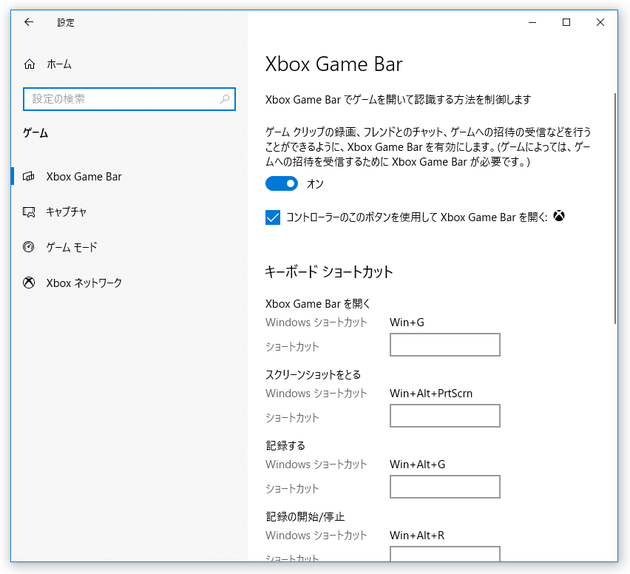Viewport: 630px width, 574px height.
Task: Go to ホーム settings page
Action: (129, 64)
